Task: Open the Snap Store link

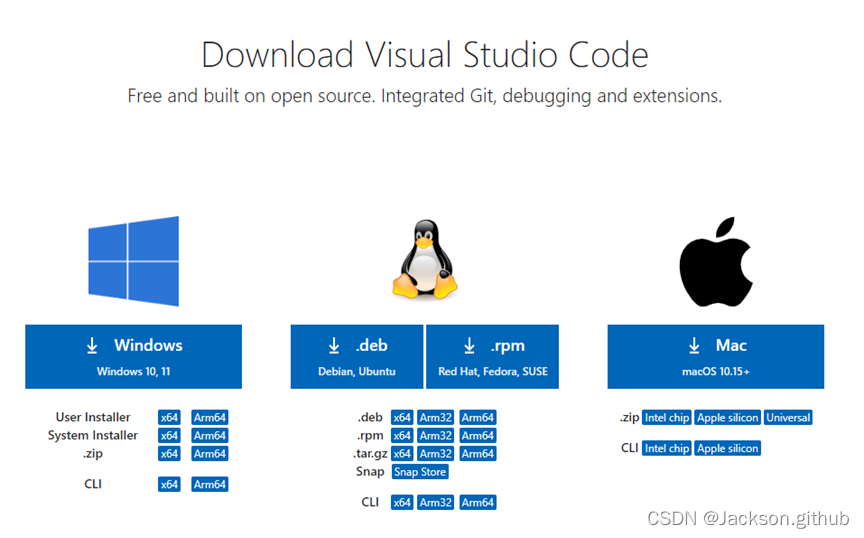Action: tap(420, 472)
